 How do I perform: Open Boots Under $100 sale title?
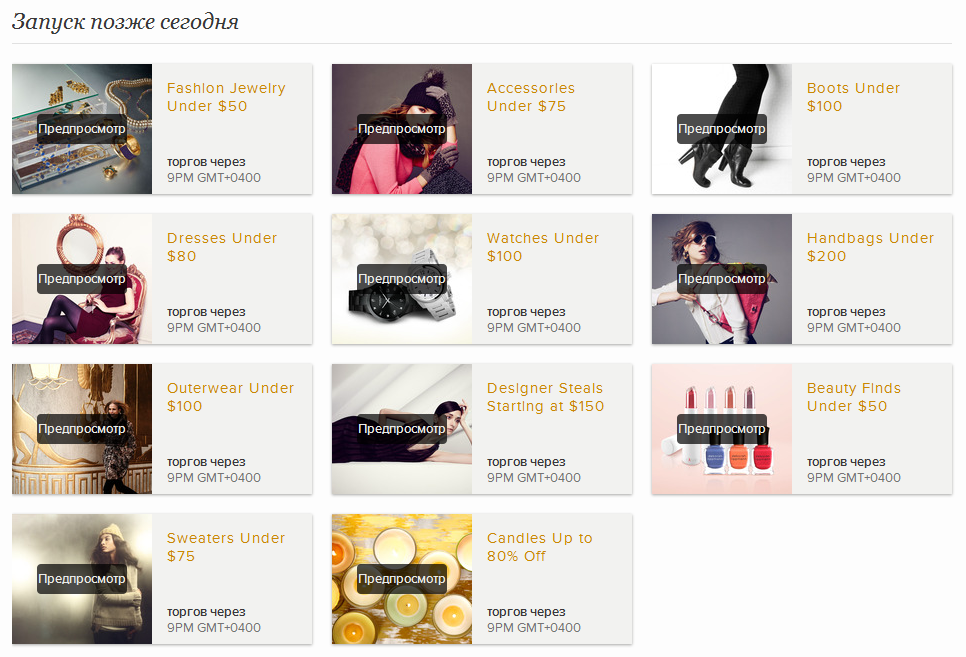(853, 97)
